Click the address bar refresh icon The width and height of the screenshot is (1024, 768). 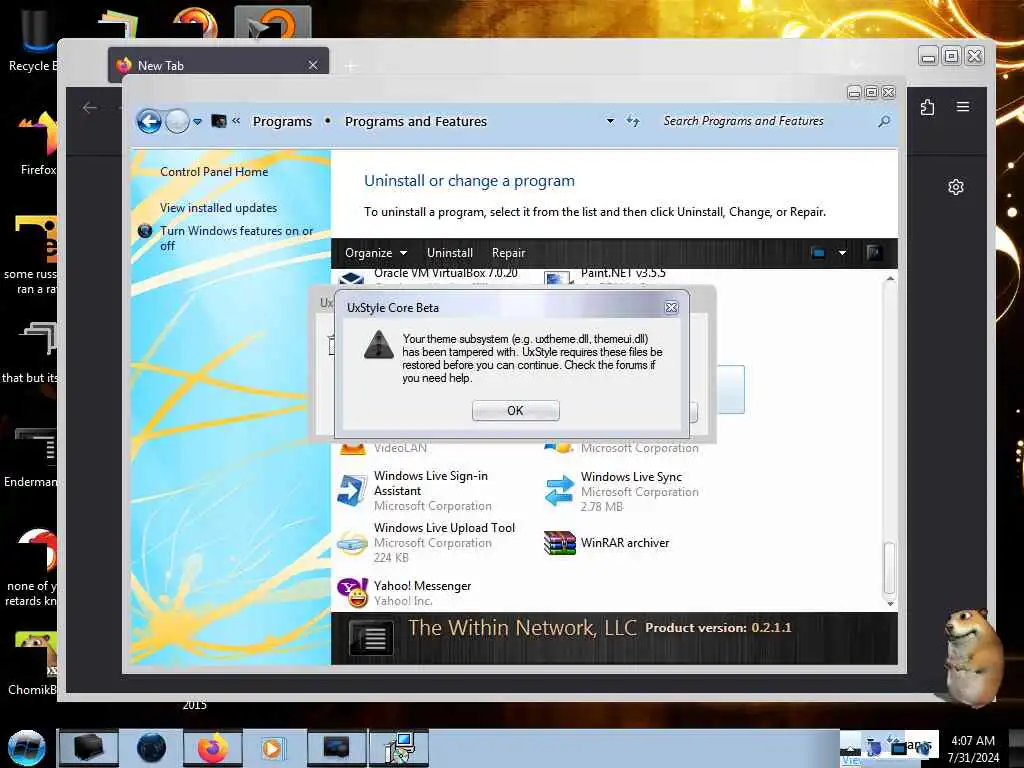(x=632, y=121)
